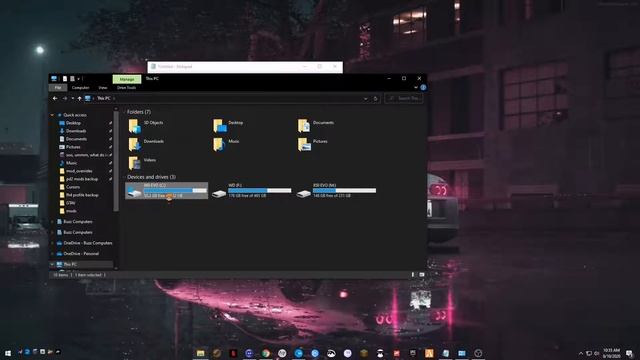Switch to the Drive Tools tab
The width and height of the screenshot is (640, 360).
tap(127, 88)
